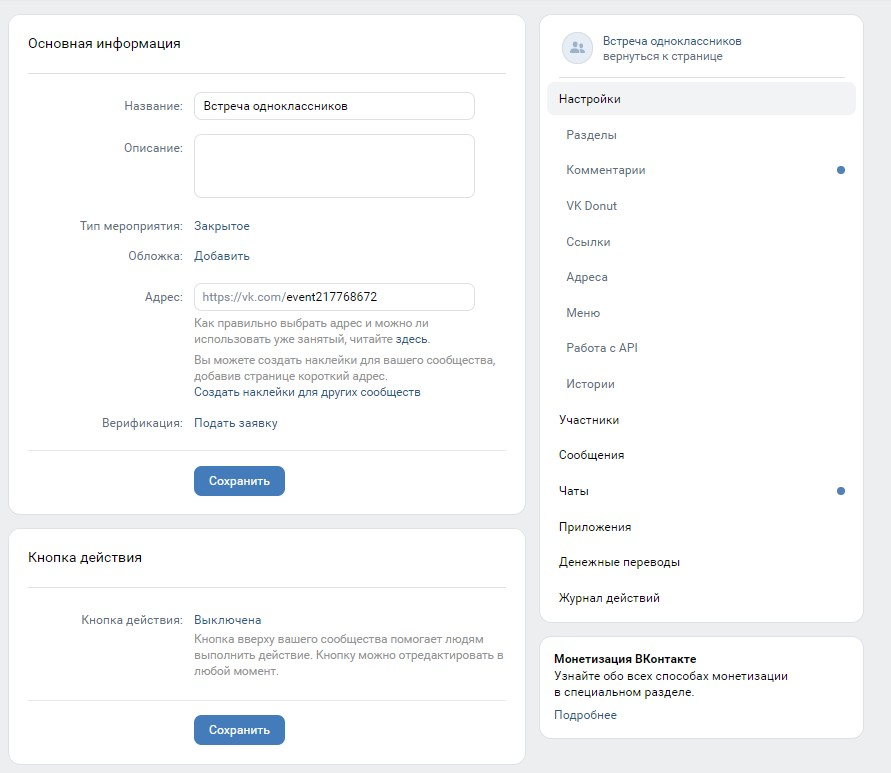The image size is (891, 773).
Task: Save the main information with Сохранить
Action: [x=239, y=481]
